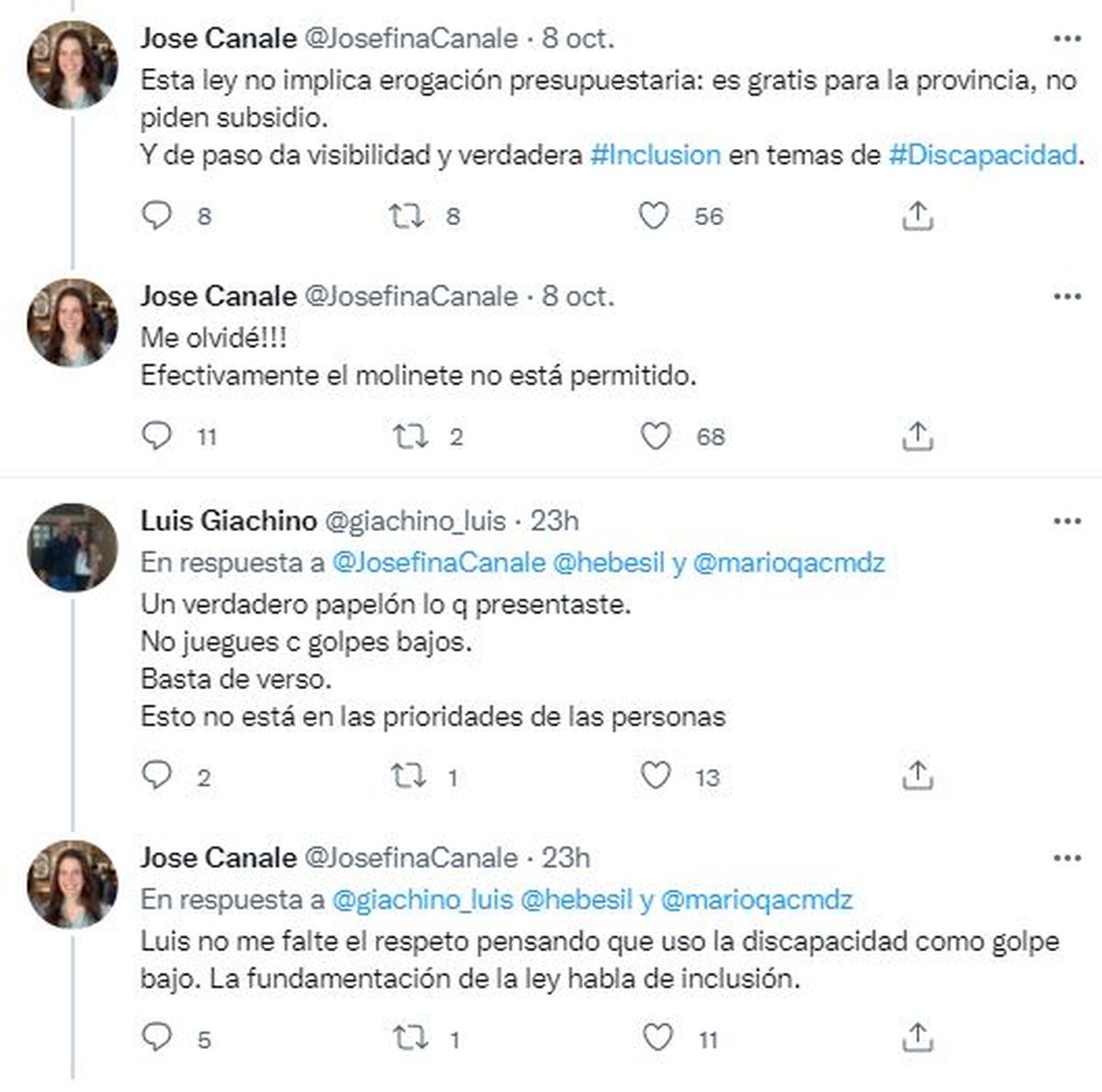Viewport: 1102px width, 1092px height.
Task: Open more options on 'Me olvidé!!!' tweet
Action: click(x=1067, y=297)
